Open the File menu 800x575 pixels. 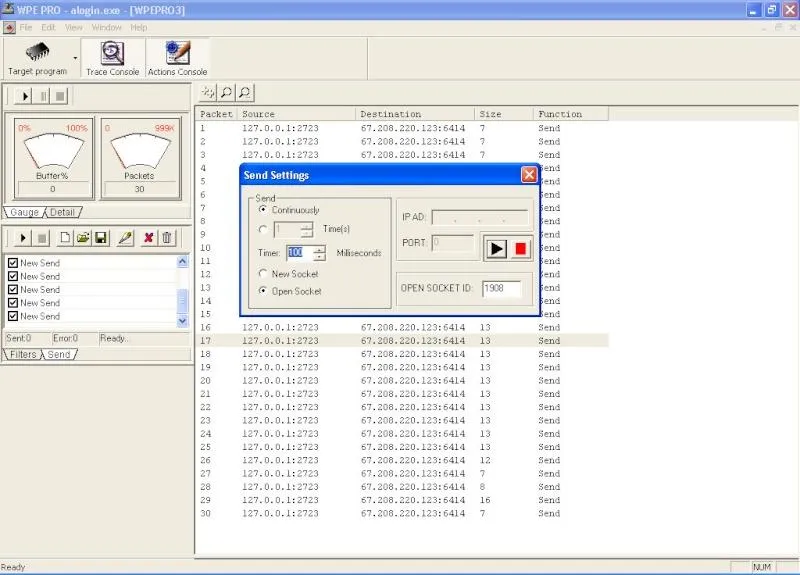pyautogui.click(x=26, y=28)
